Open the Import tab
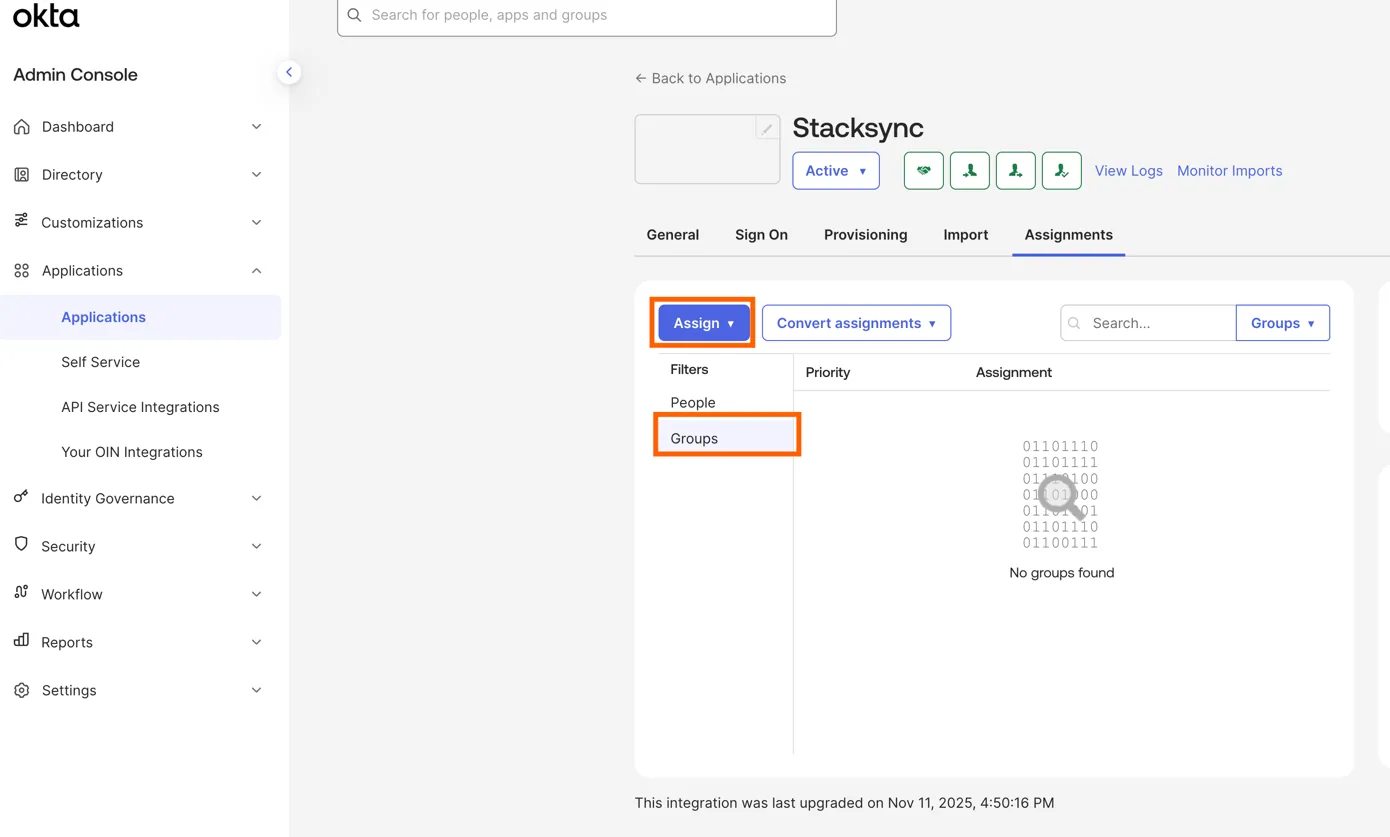The height and width of the screenshot is (837, 1390). click(x=966, y=235)
